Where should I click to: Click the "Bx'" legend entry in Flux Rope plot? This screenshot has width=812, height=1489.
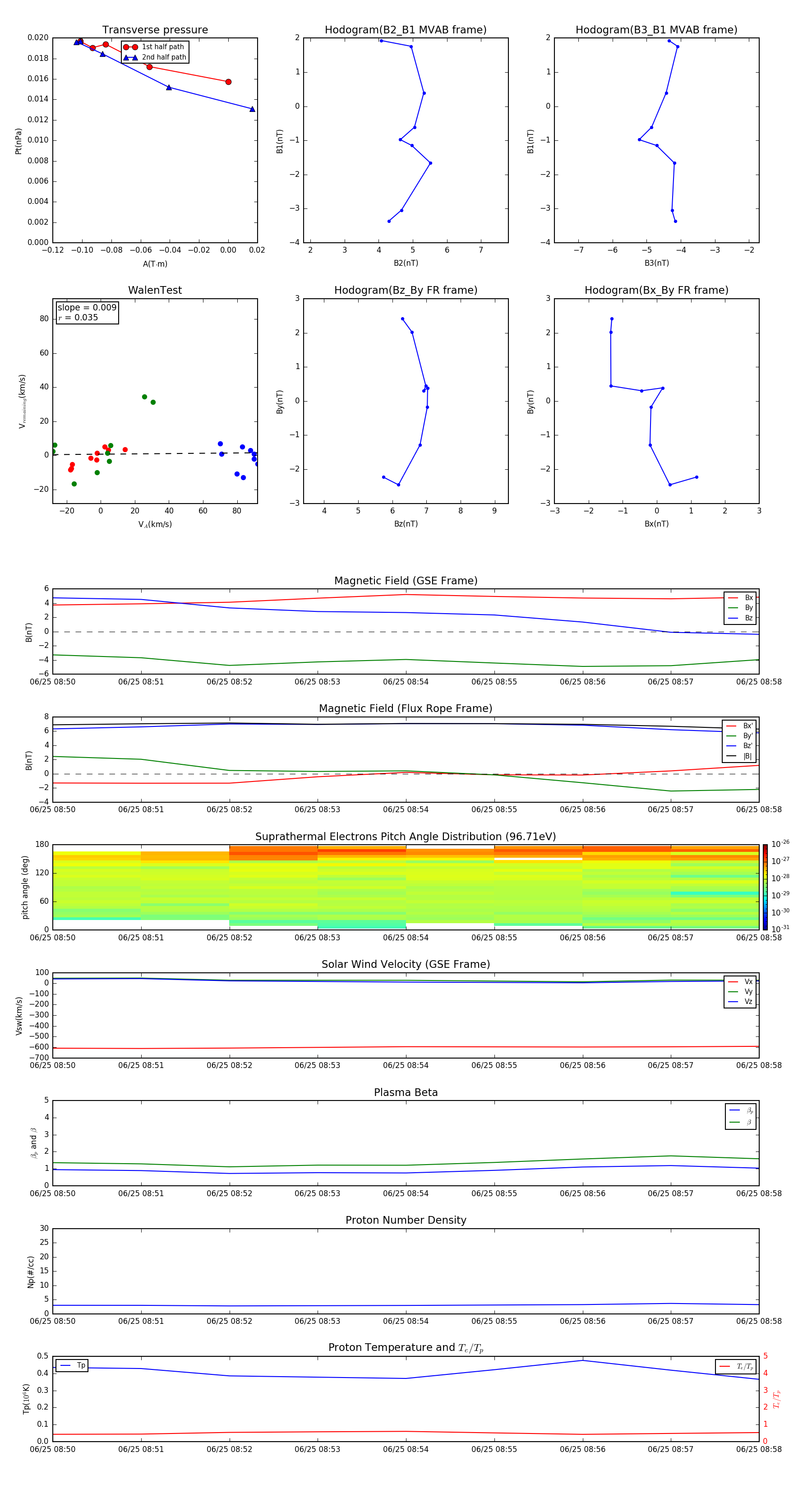pyautogui.click(x=740, y=726)
